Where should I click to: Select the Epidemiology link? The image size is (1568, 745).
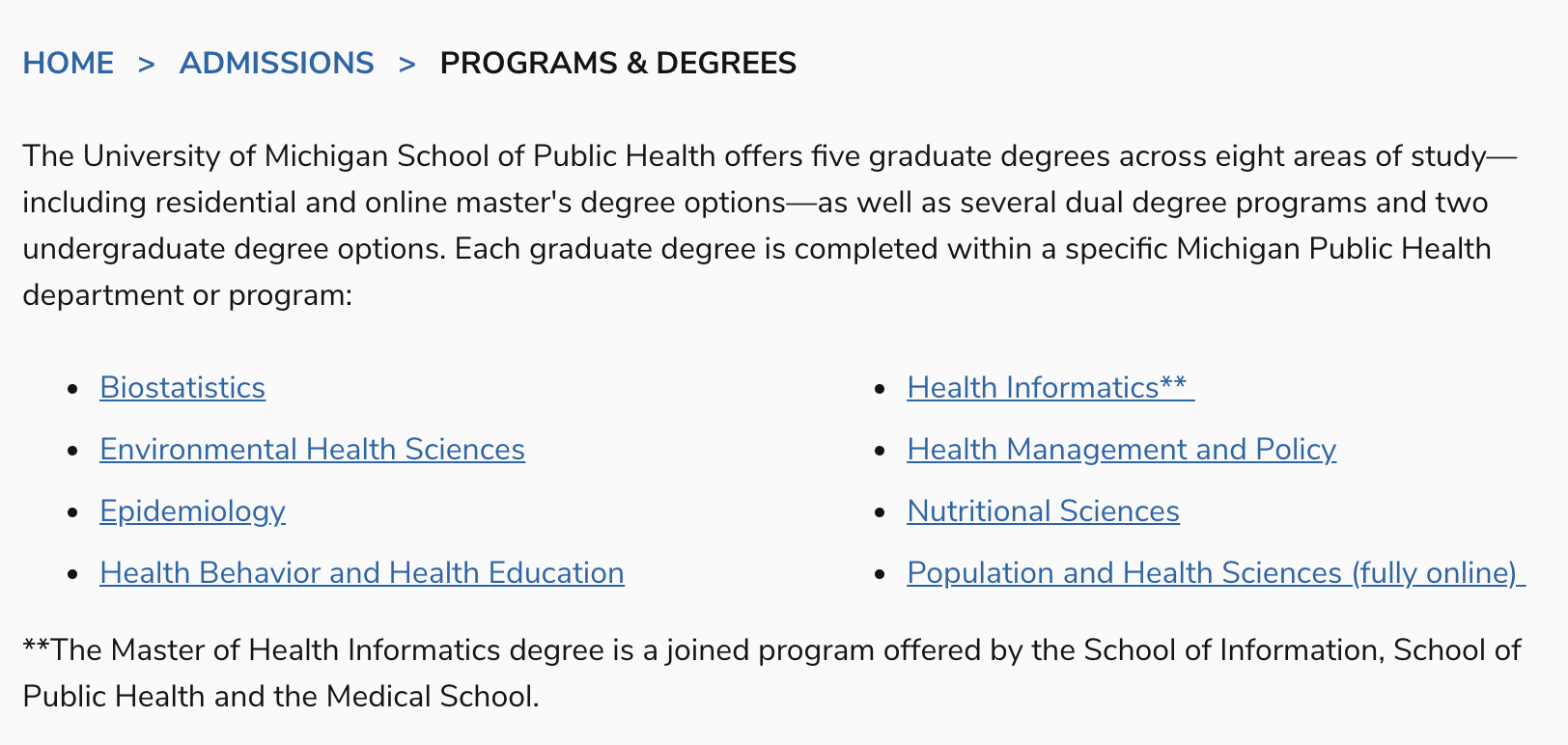[x=192, y=511]
